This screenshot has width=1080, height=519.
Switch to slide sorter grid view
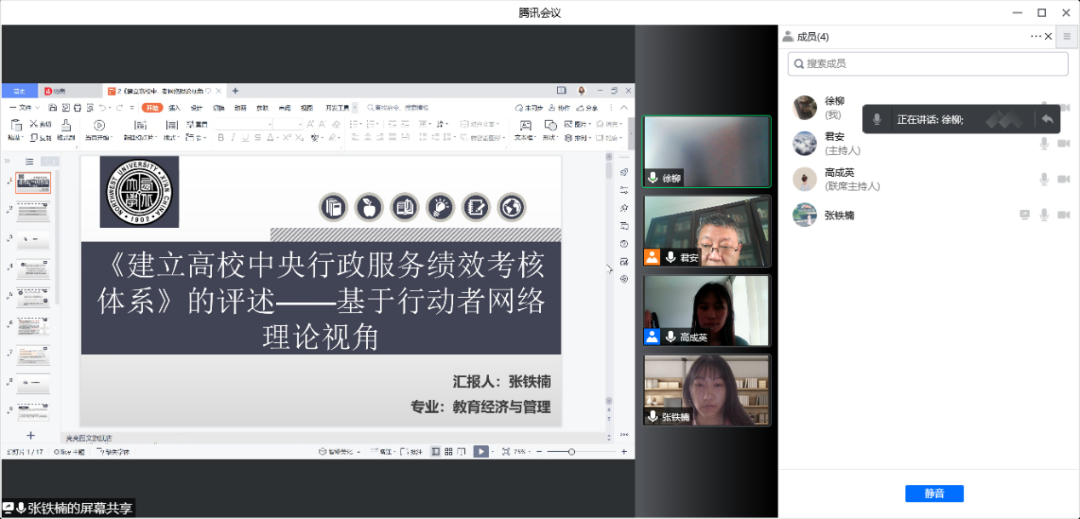[x=448, y=452]
